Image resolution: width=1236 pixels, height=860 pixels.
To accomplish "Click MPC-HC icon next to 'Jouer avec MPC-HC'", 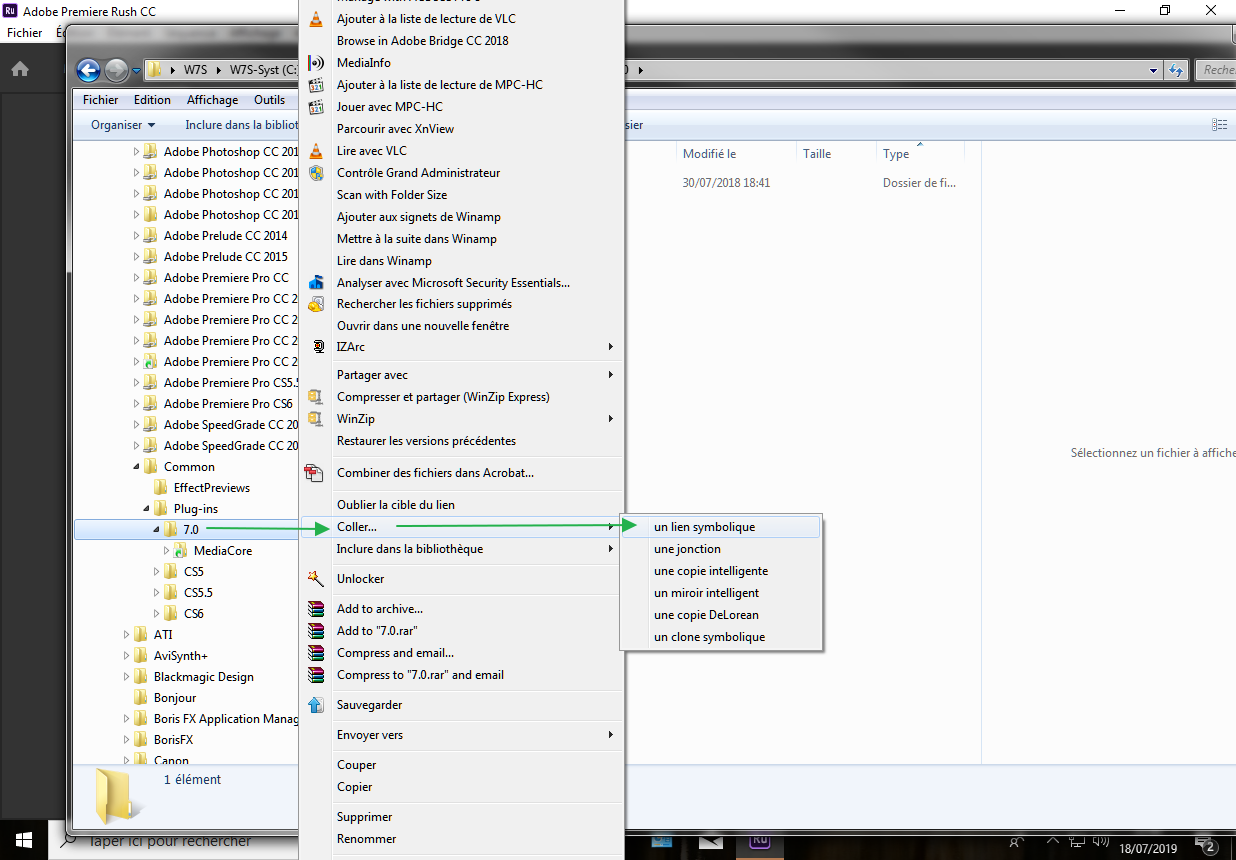I will pyautogui.click(x=316, y=107).
